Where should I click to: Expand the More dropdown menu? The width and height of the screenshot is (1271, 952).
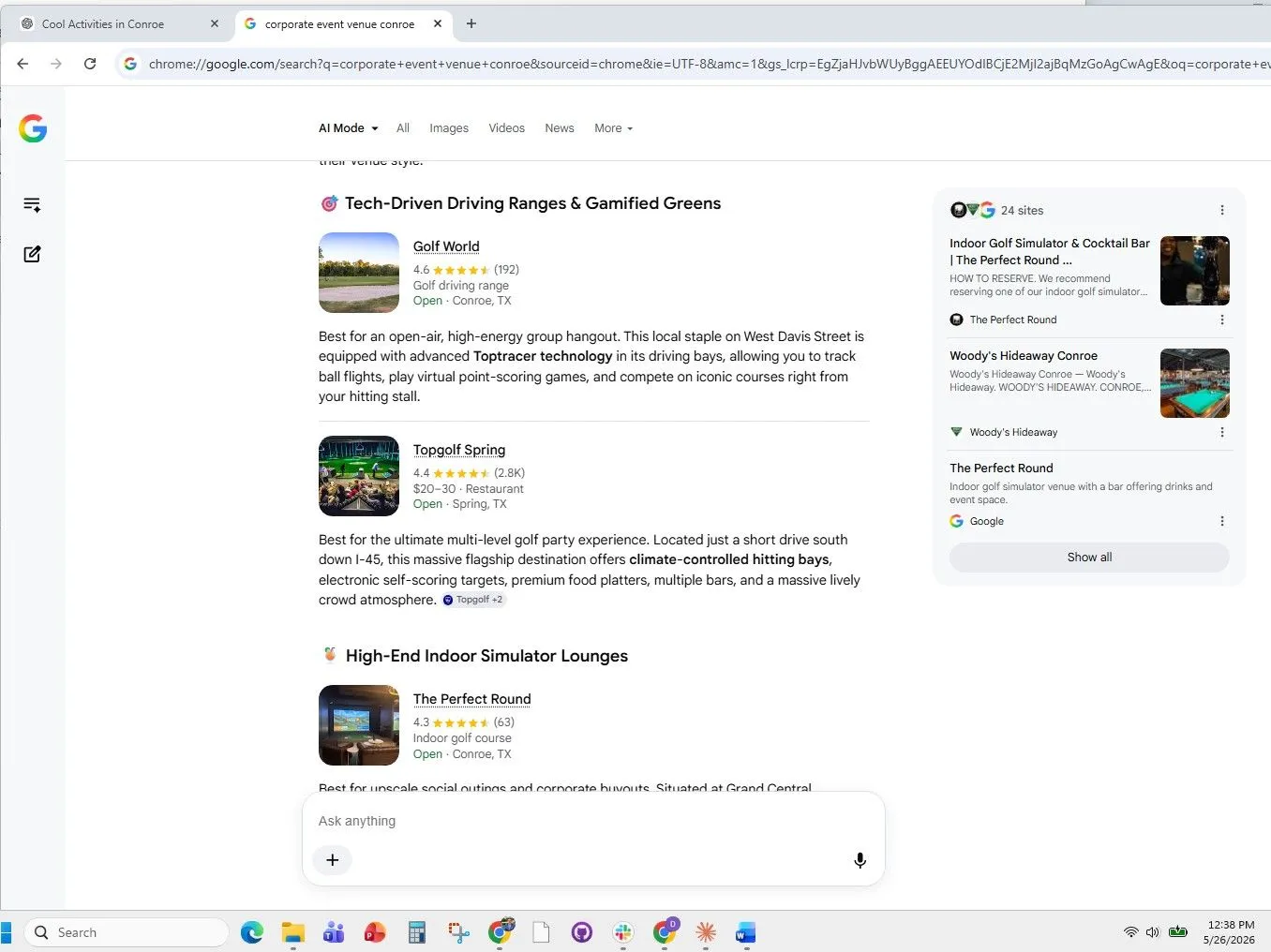(613, 128)
